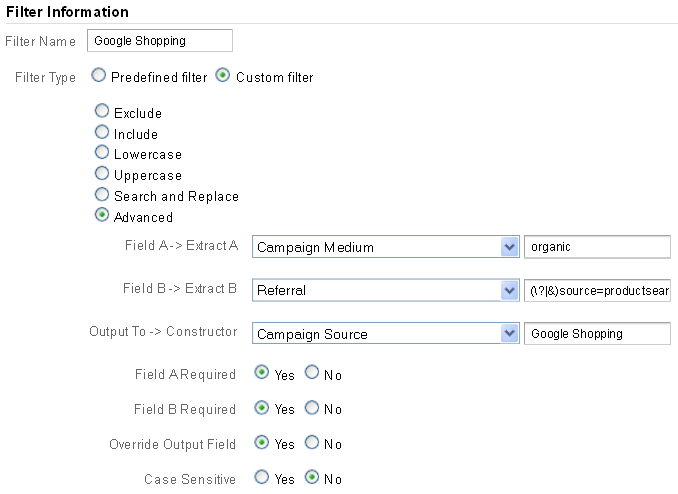Set Override Output Field to No

point(311,443)
